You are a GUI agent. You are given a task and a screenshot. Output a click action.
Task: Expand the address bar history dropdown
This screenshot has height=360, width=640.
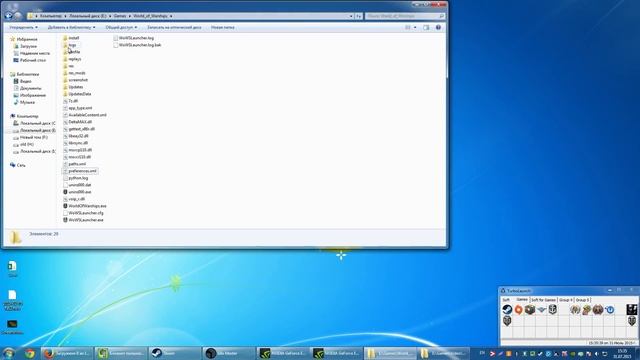coord(351,16)
